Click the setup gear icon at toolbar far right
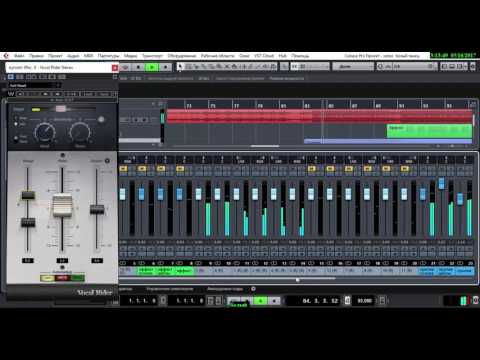Viewport: 480px width, 360px height. click(473, 67)
